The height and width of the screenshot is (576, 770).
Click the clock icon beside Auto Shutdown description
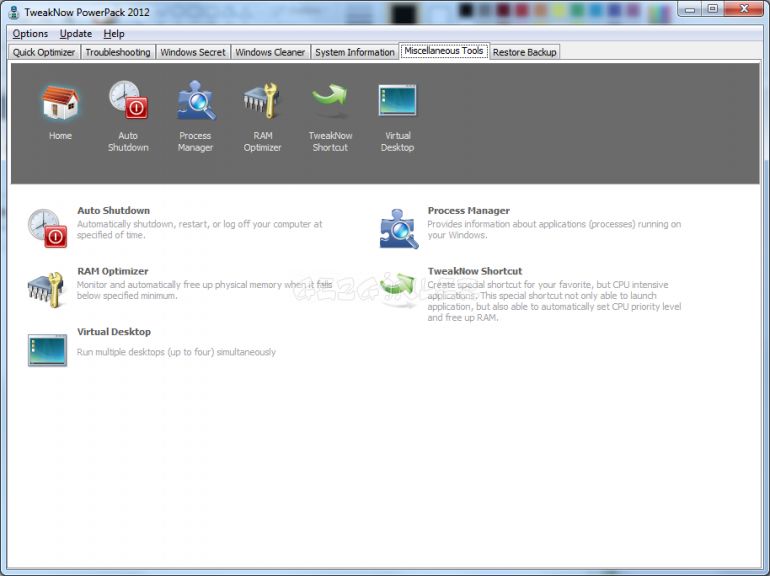coord(47,228)
